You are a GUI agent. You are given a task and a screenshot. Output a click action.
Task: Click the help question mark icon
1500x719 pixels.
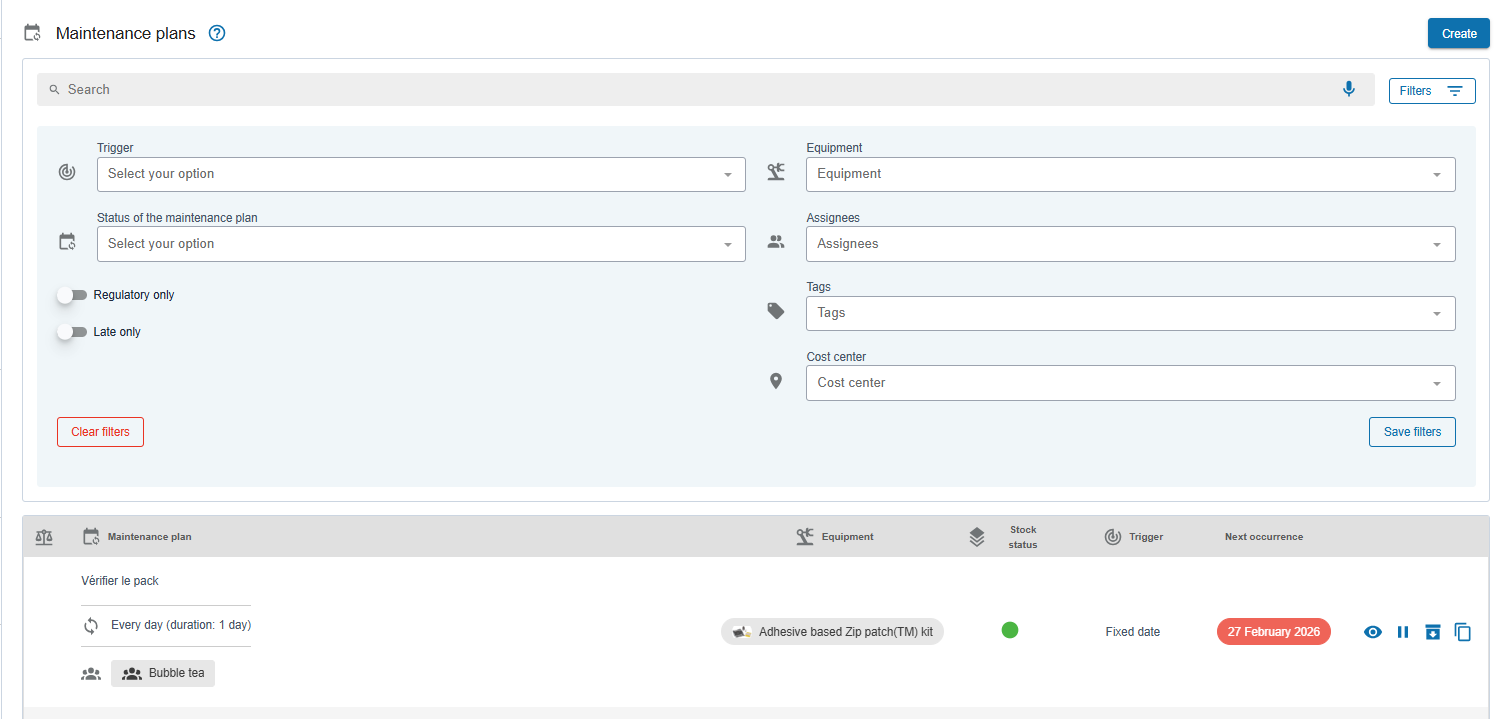tap(217, 33)
